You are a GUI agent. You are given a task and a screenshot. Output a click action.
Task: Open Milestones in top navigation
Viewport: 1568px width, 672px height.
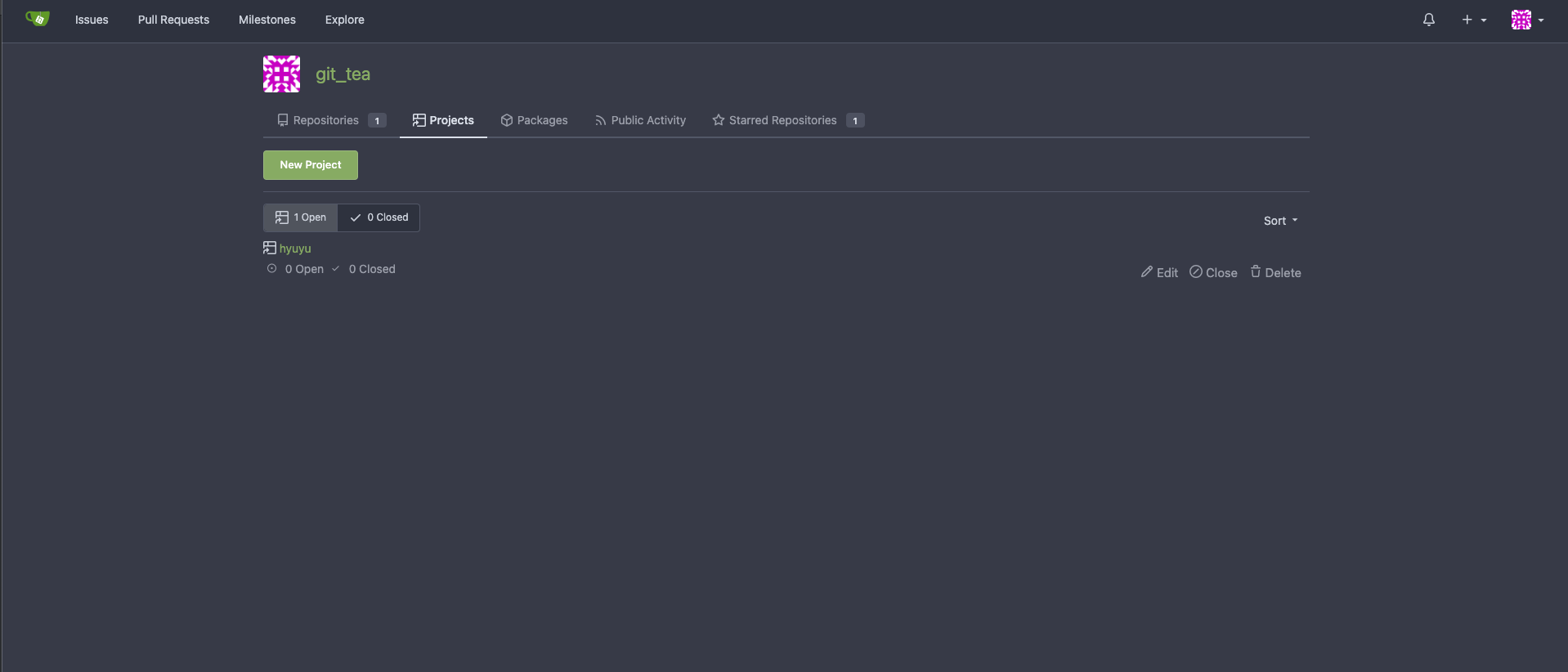(267, 20)
